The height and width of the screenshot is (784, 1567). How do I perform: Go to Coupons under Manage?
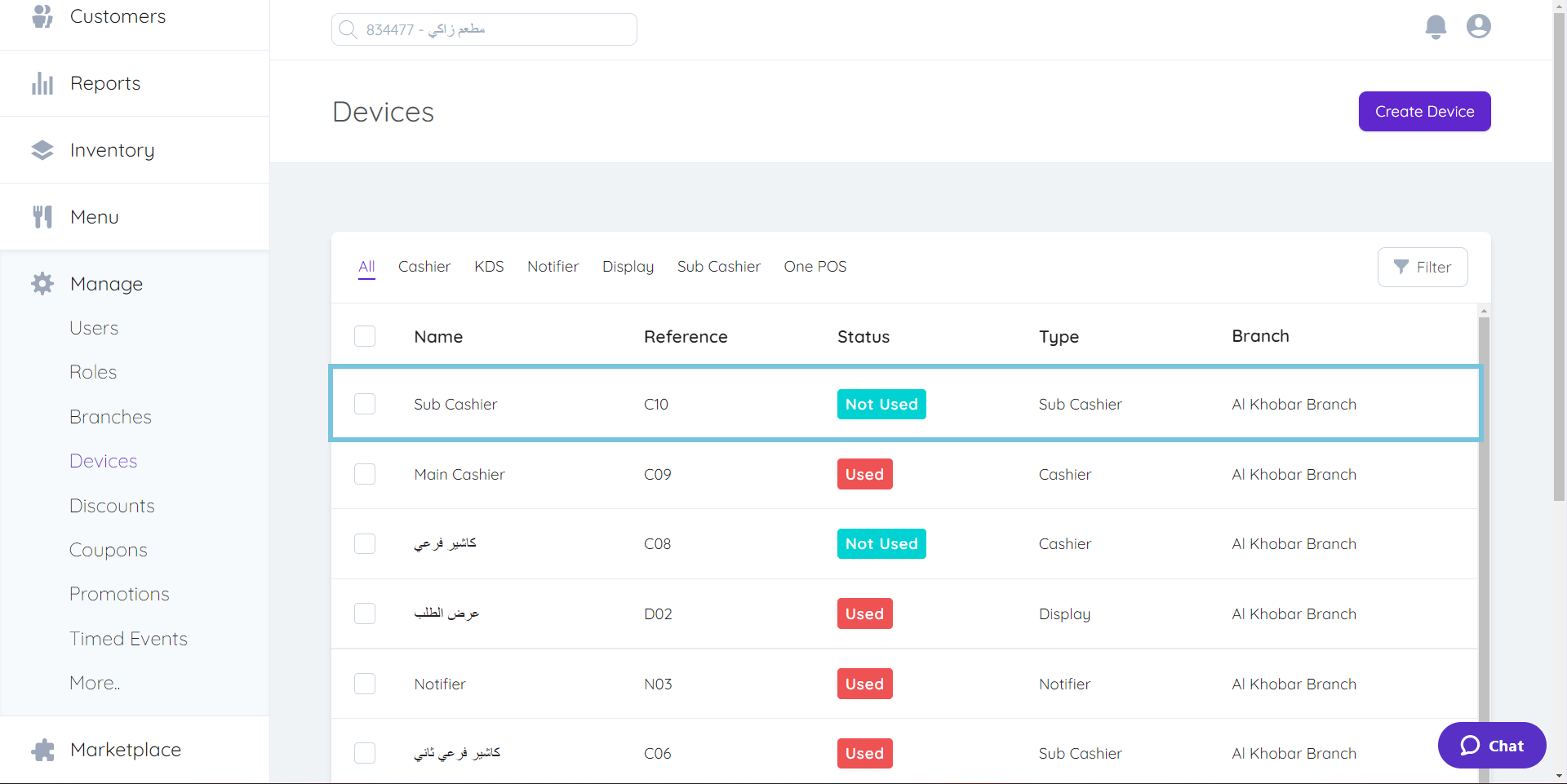[109, 550]
